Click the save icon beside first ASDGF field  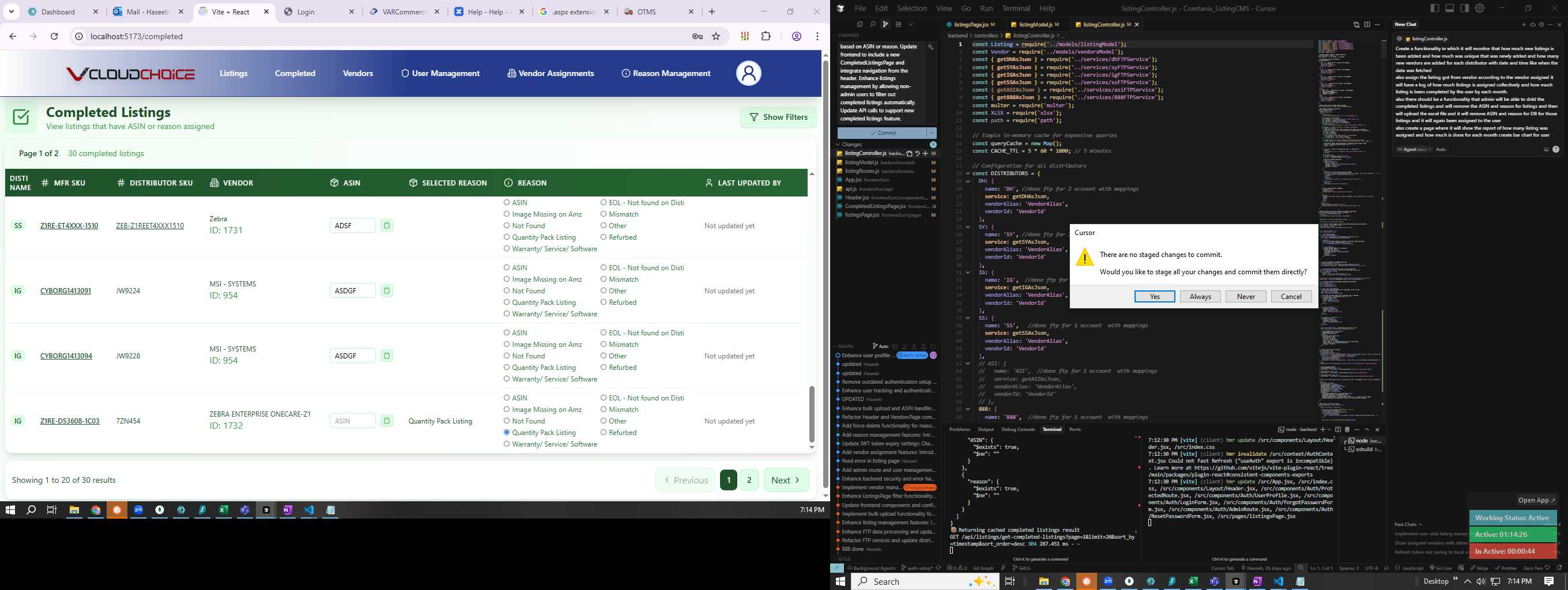coord(386,291)
